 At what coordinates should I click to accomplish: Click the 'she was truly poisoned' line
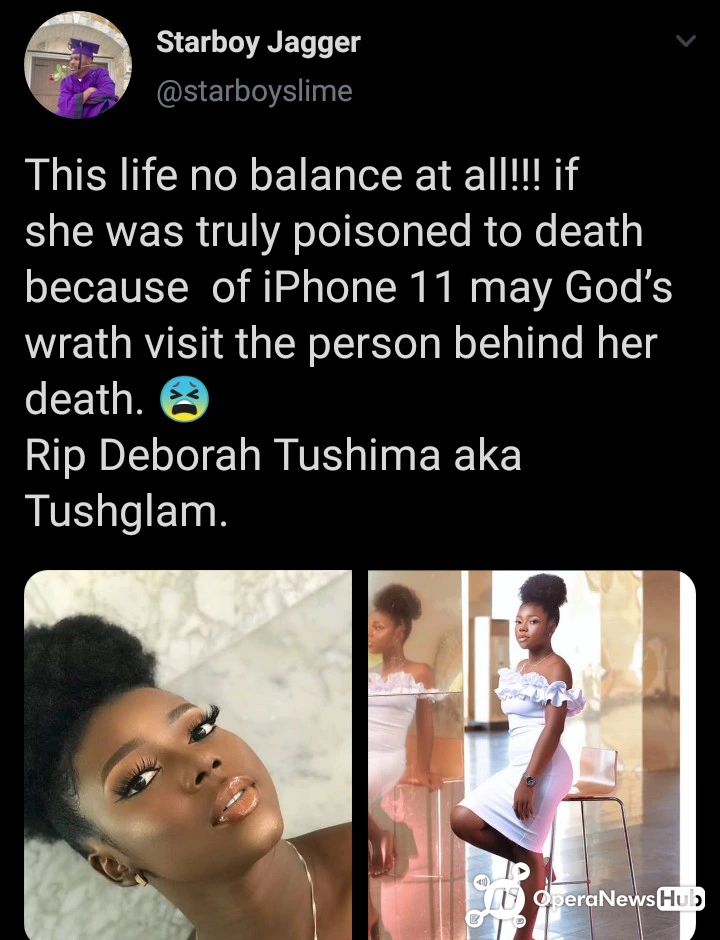(334, 231)
